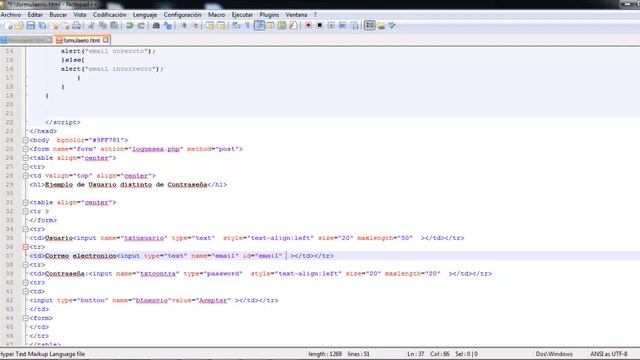Viewport: 640px width, 360px height.
Task: Switch to the first blurred file tab
Action: point(27,40)
